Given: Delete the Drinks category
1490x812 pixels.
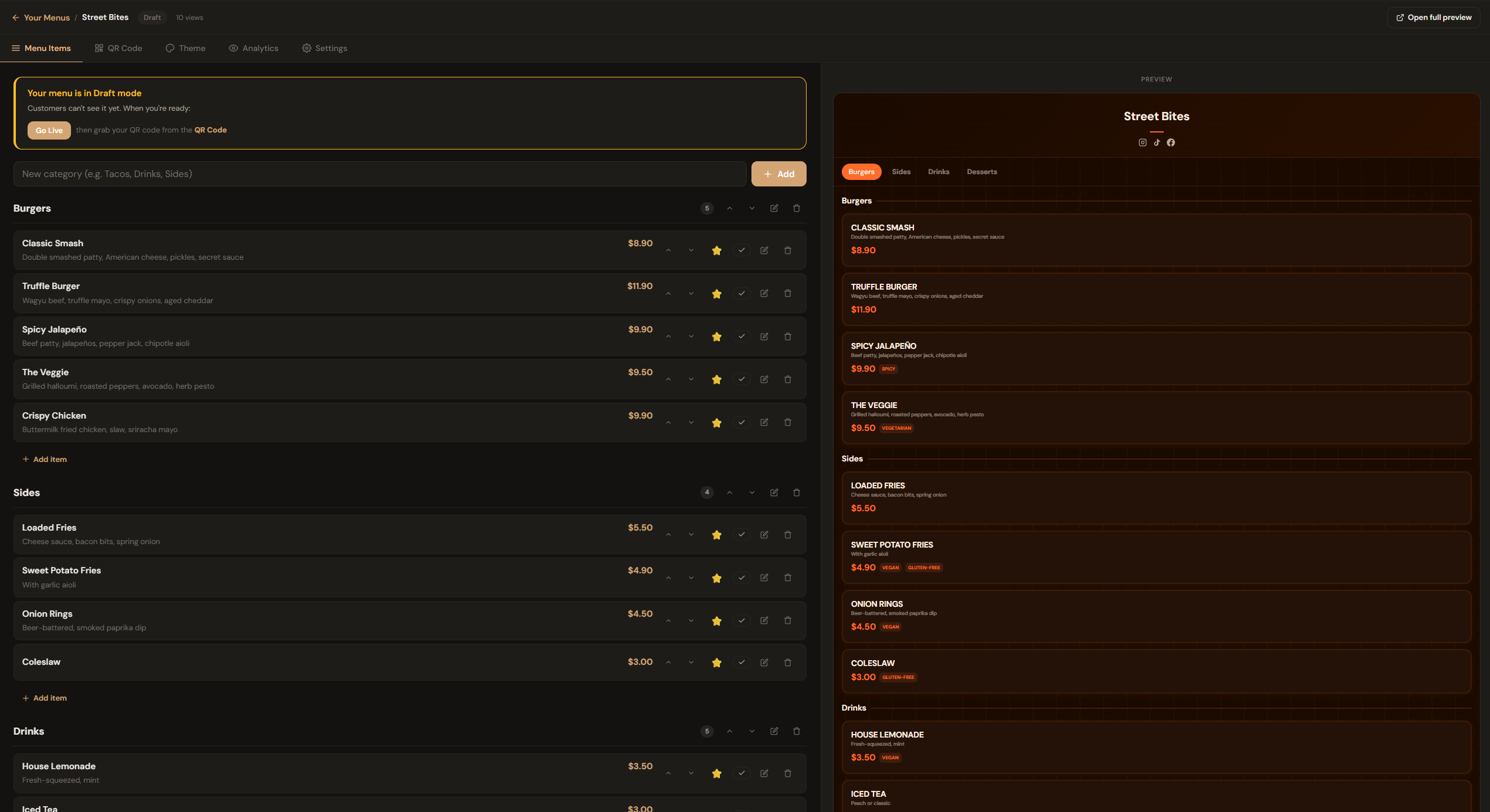Looking at the screenshot, I should point(797,731).
